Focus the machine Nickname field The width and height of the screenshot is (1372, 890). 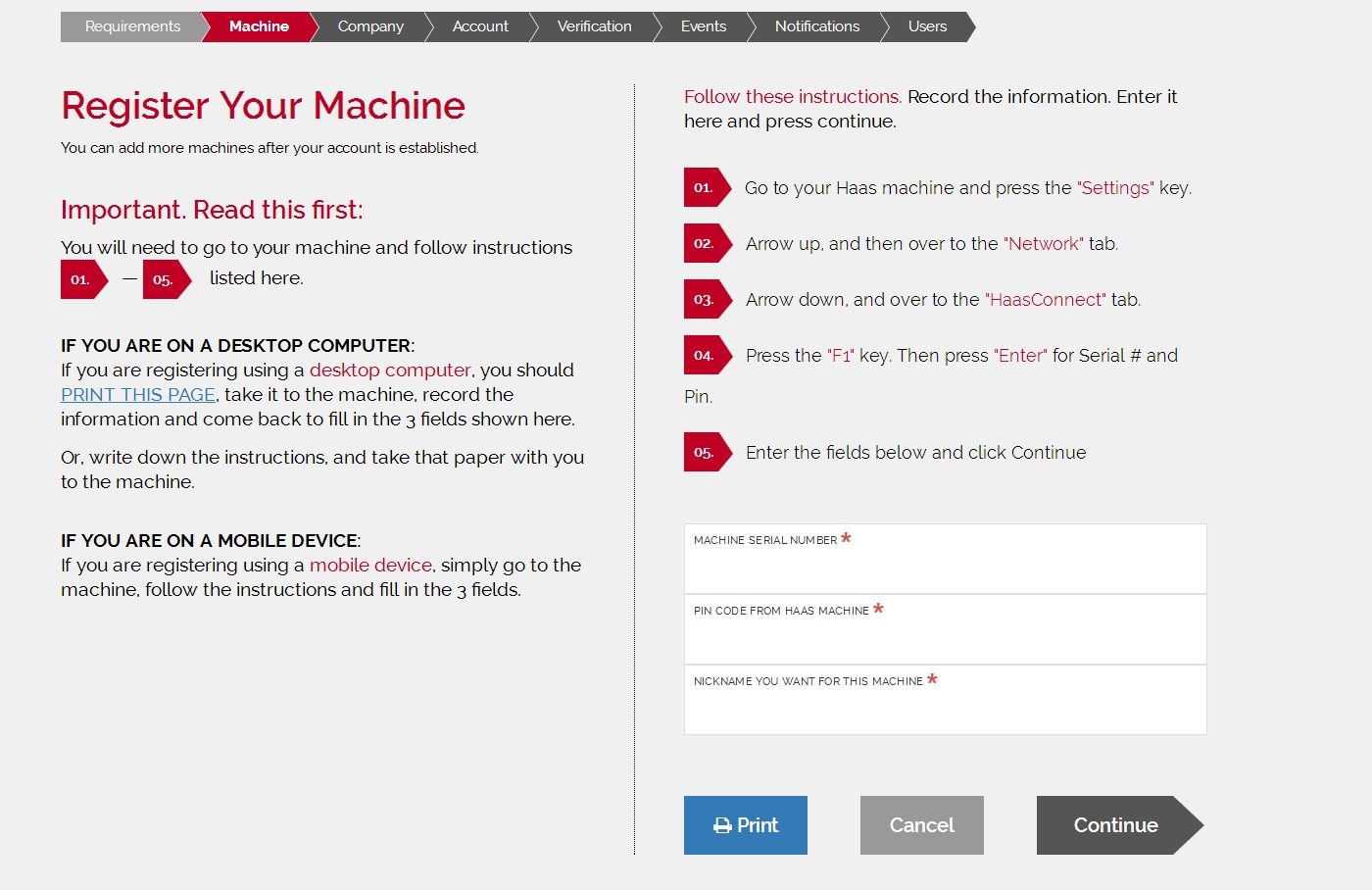(945, 700)
